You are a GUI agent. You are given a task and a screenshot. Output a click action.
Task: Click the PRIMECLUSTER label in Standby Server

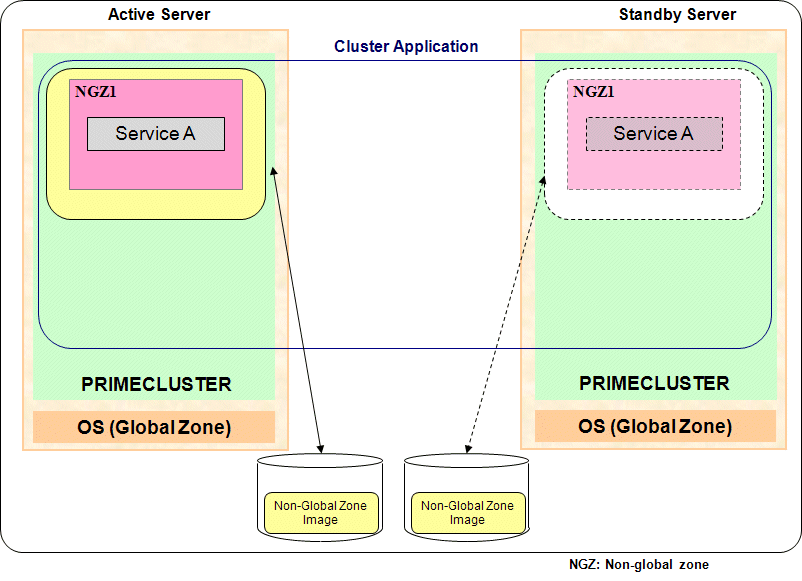654,383
